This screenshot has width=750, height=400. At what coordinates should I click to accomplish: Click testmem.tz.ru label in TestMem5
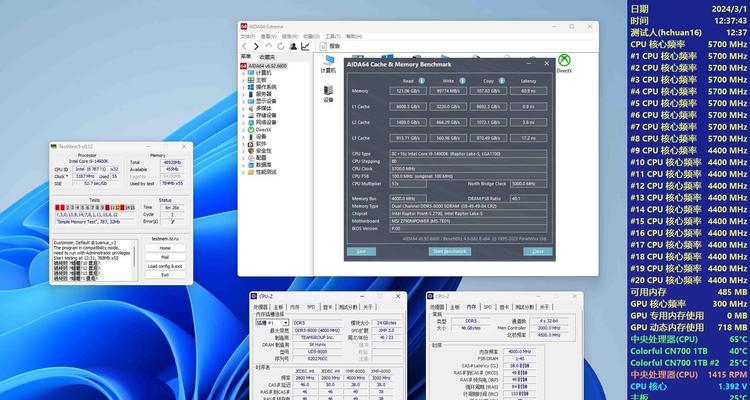[x=165, y=238]
